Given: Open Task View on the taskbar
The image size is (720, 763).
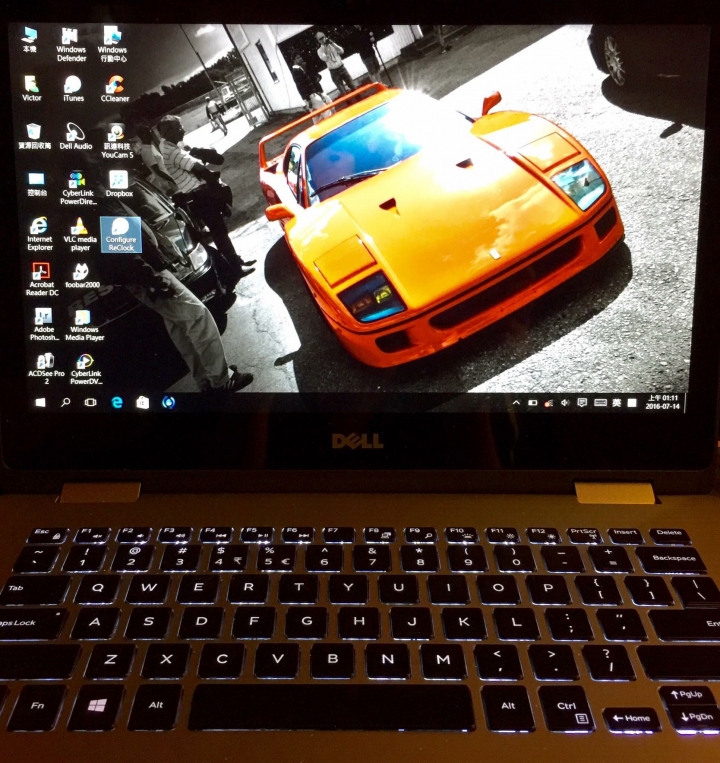Looking at the screenshot, I should click(x=90, y=402).
